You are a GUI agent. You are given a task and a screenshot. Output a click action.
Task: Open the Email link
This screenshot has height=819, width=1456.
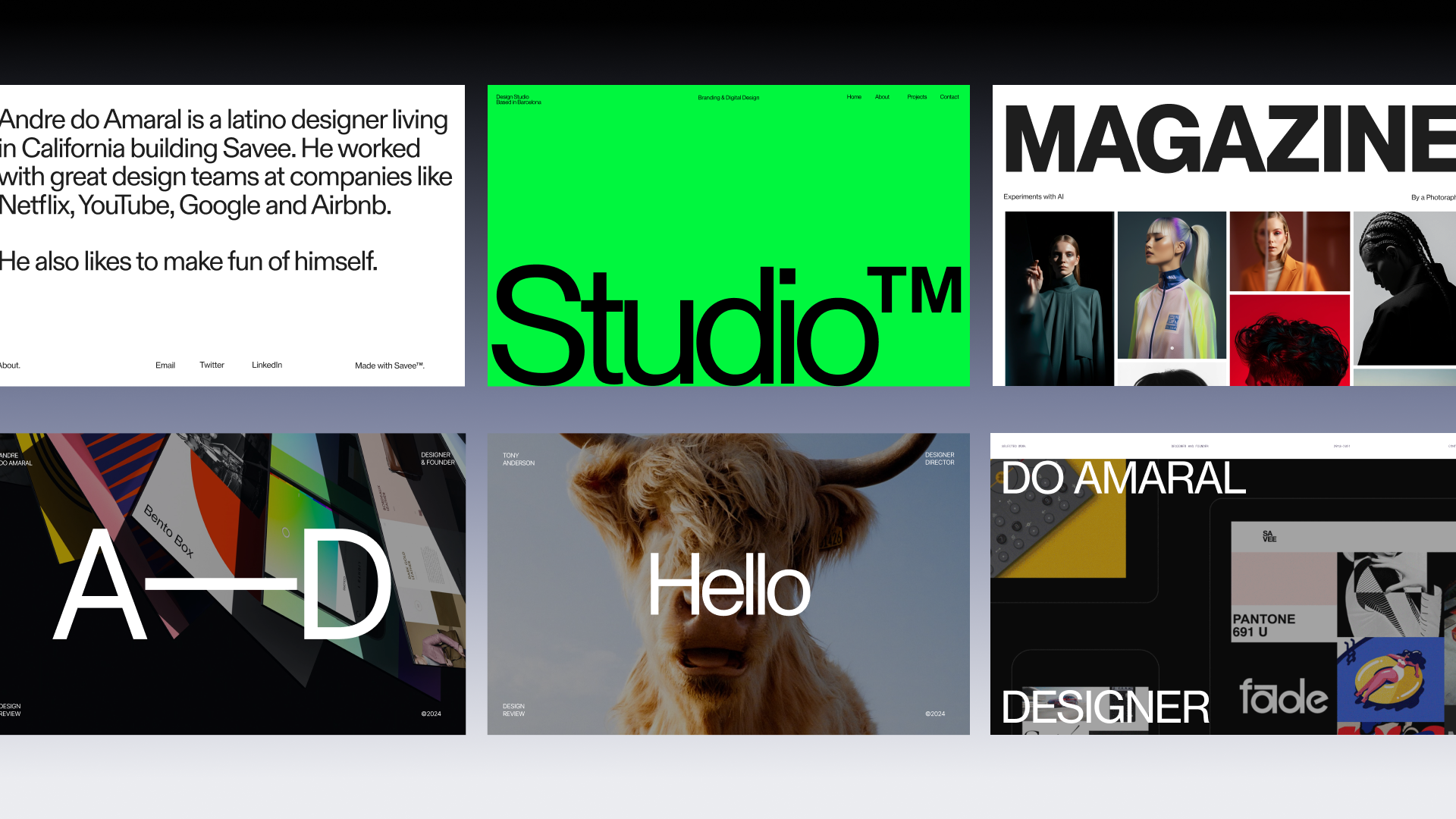165,365
